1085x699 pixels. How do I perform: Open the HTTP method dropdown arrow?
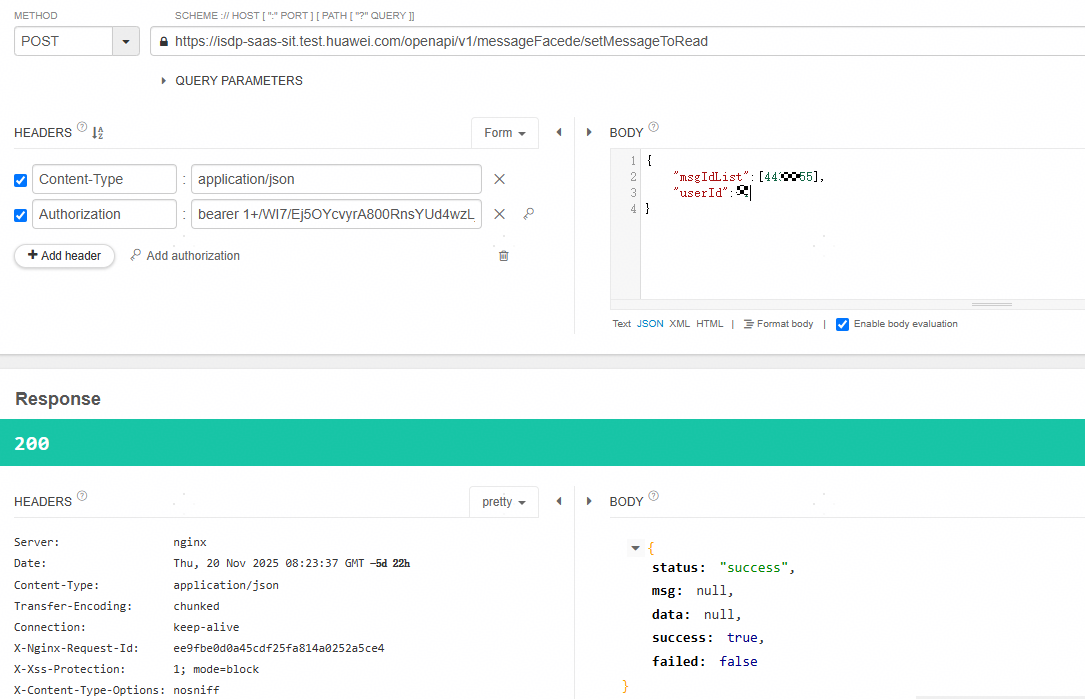tap(126, 42)
